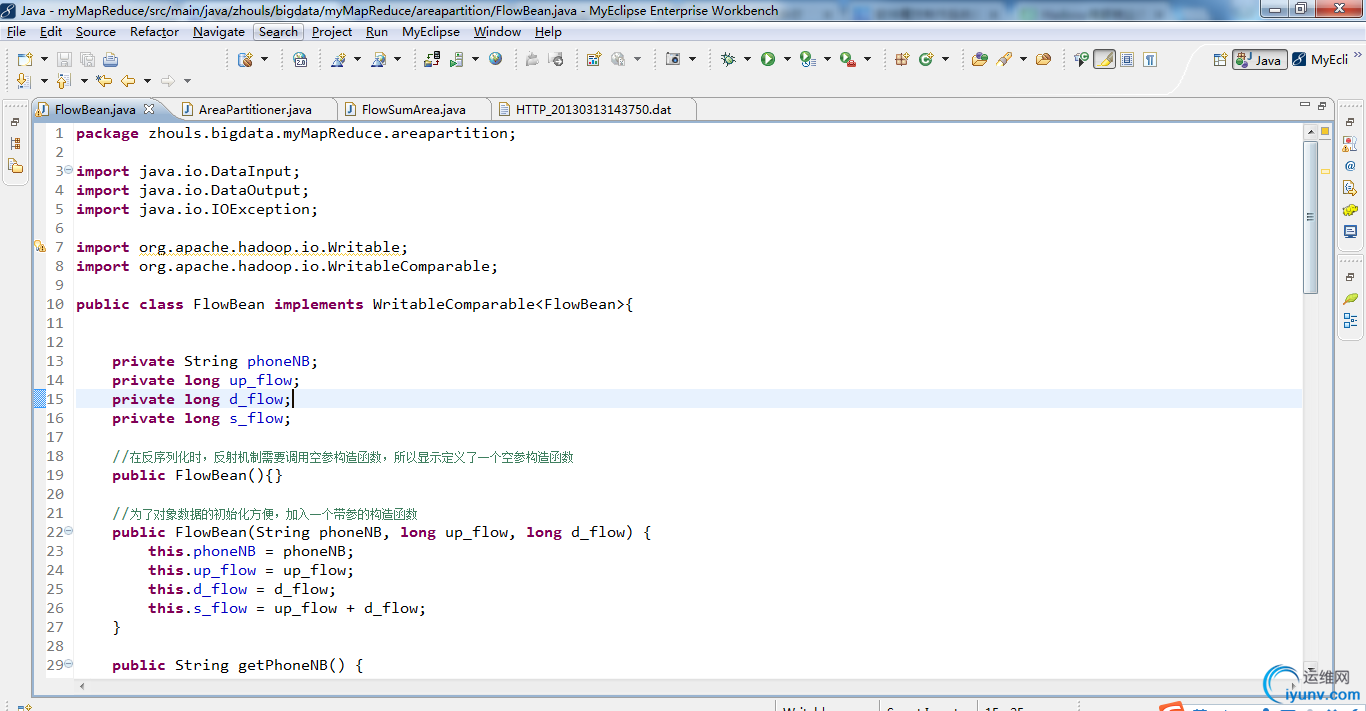The width and height of the screenshot is (1366, 711).
Task: Click the New wizard toolbar icon
Action: (25, 60)
